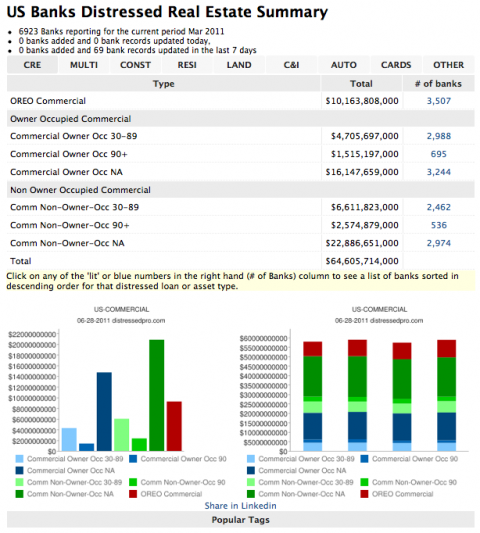Screen dimensions: 480x533
Task: Open the CONST tab
Action: tap(135, 65)
